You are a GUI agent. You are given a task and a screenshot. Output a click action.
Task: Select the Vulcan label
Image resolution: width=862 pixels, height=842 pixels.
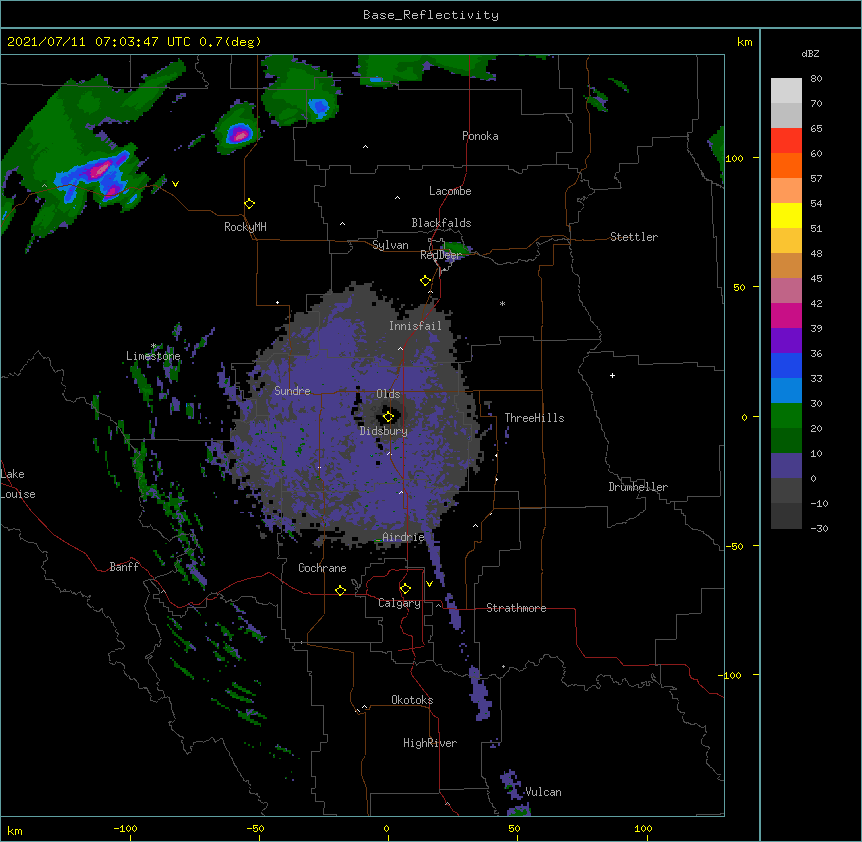[x=543, y=792]
